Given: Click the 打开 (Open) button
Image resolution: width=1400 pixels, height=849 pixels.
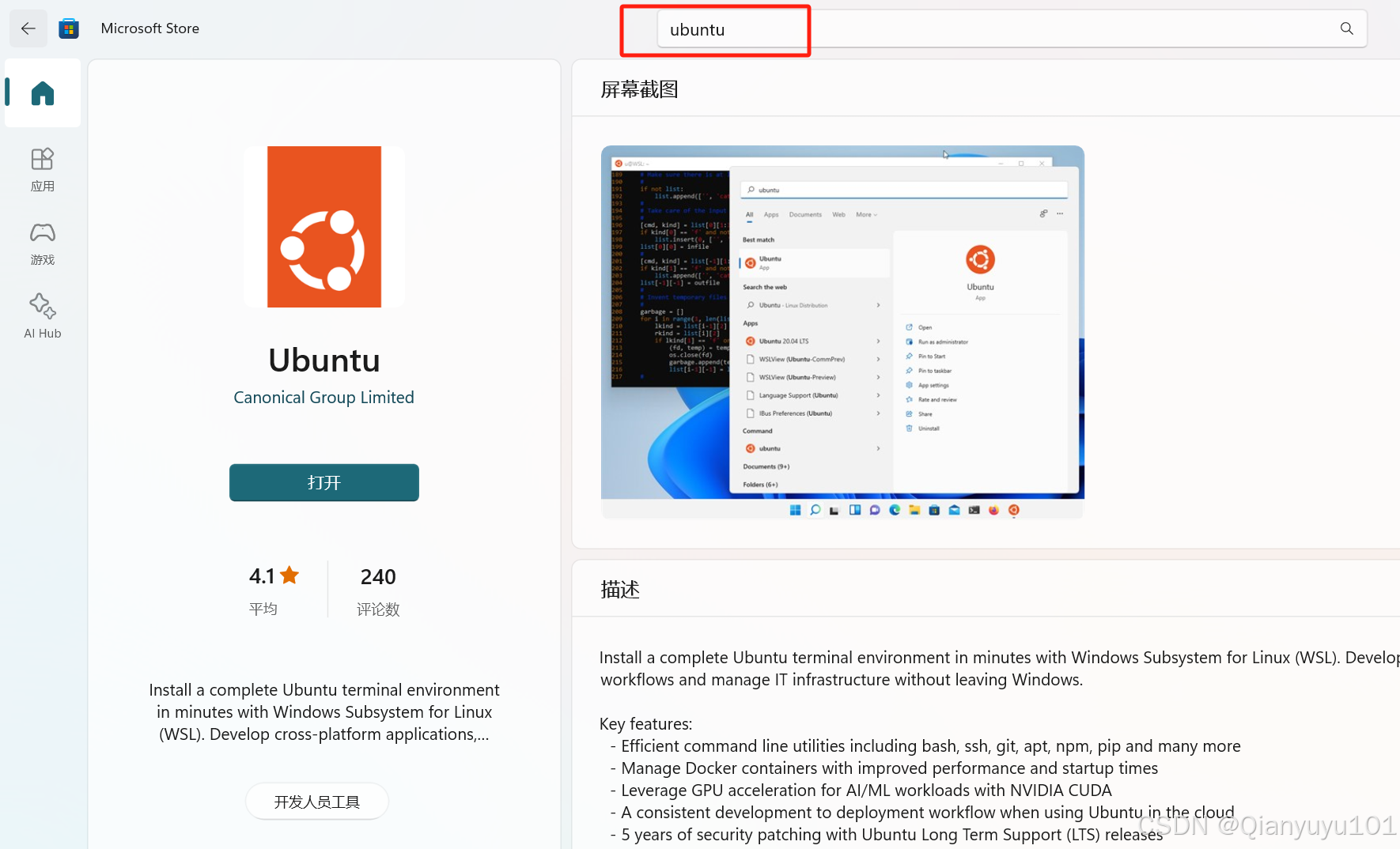Looking at the screenshot, I should [x=324, y=482].
